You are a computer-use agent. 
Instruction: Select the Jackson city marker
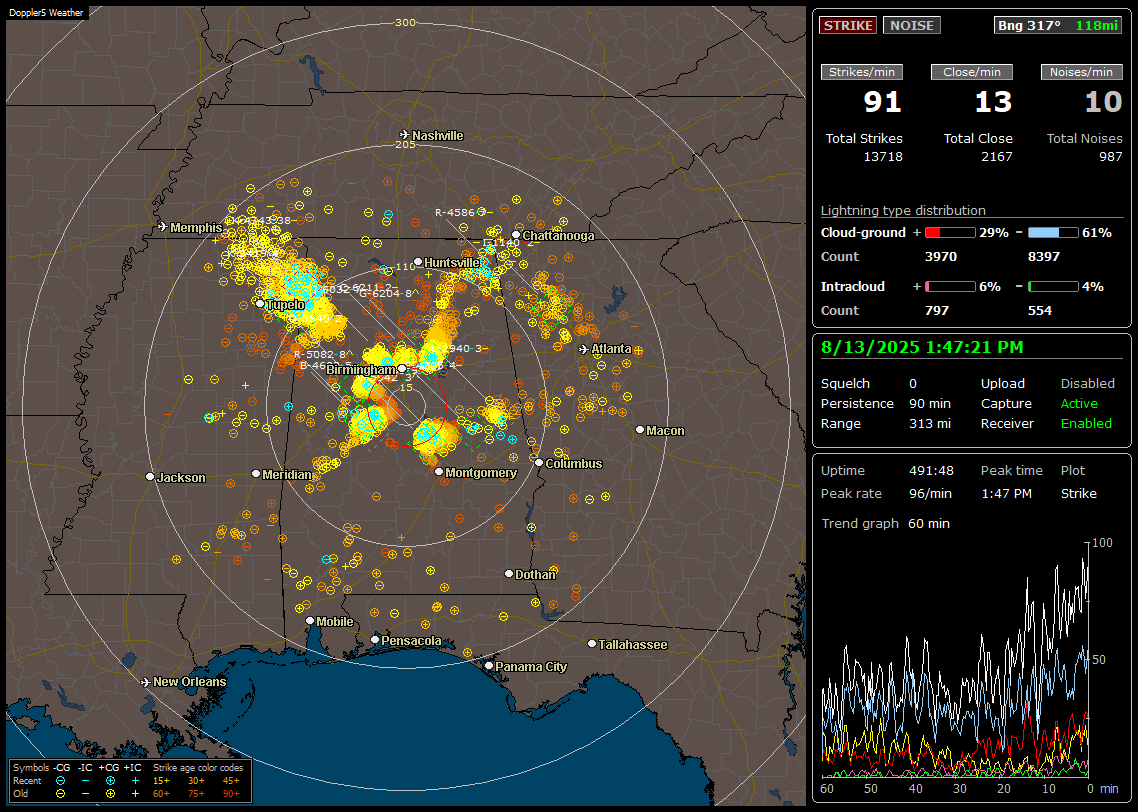tap(150, 477)
